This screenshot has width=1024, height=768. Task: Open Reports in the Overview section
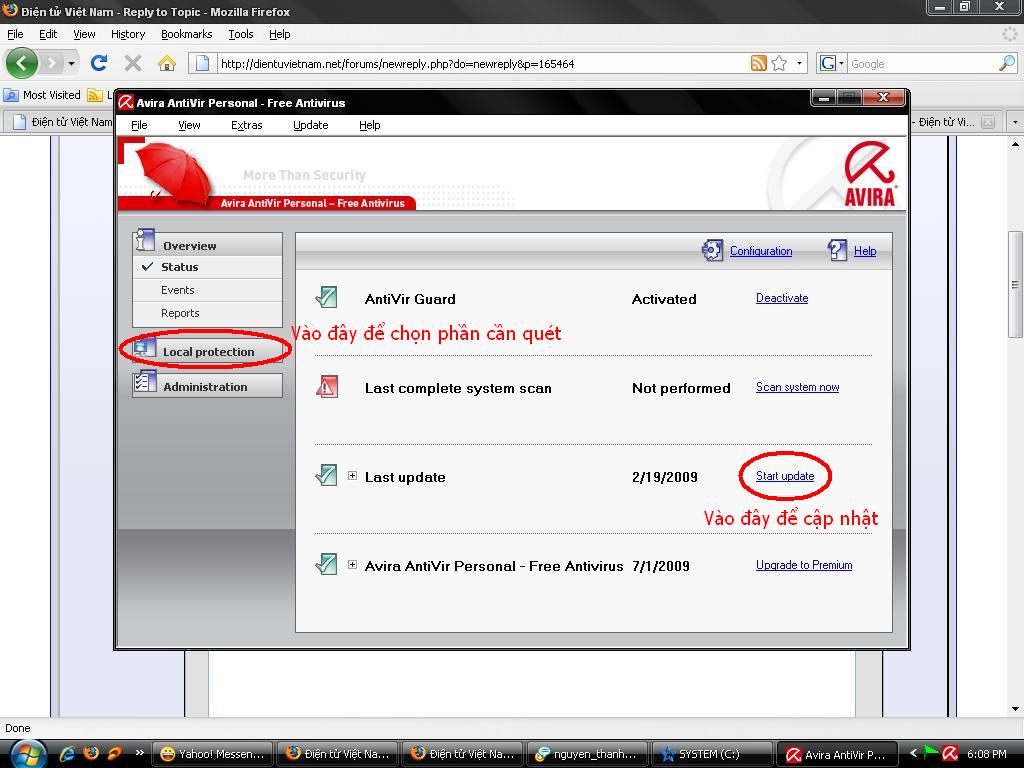click(207, 313)
